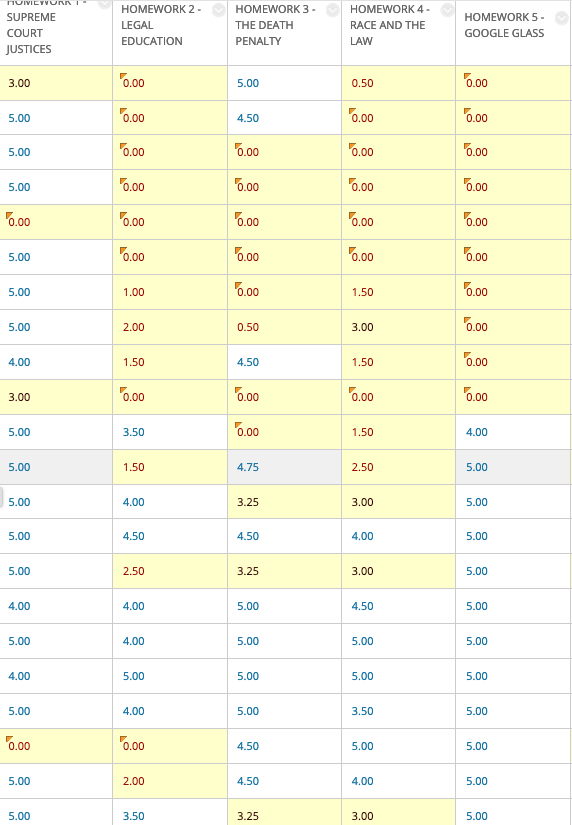
Task: Select the 0.50 grade in the Death Penalty column
Action: [248, 327]
